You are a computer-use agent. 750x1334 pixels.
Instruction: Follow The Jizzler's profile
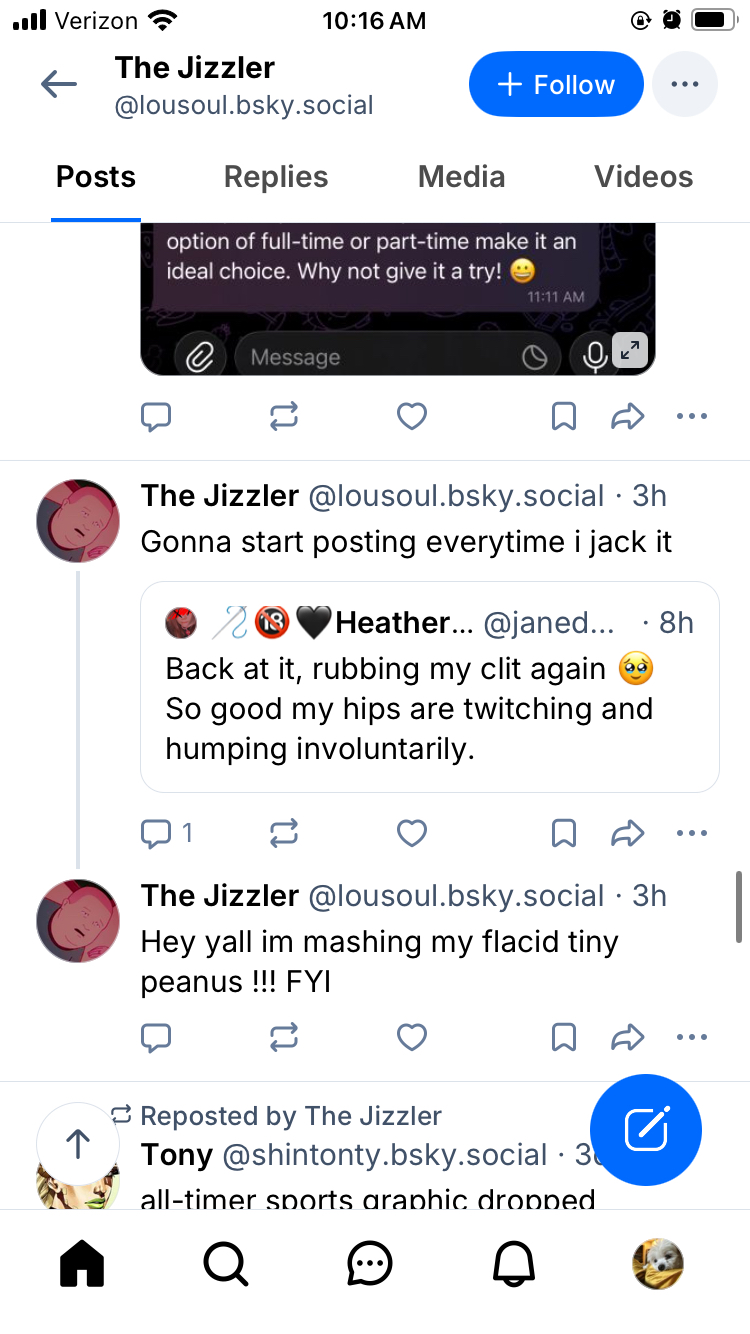[x=556, y=85]
